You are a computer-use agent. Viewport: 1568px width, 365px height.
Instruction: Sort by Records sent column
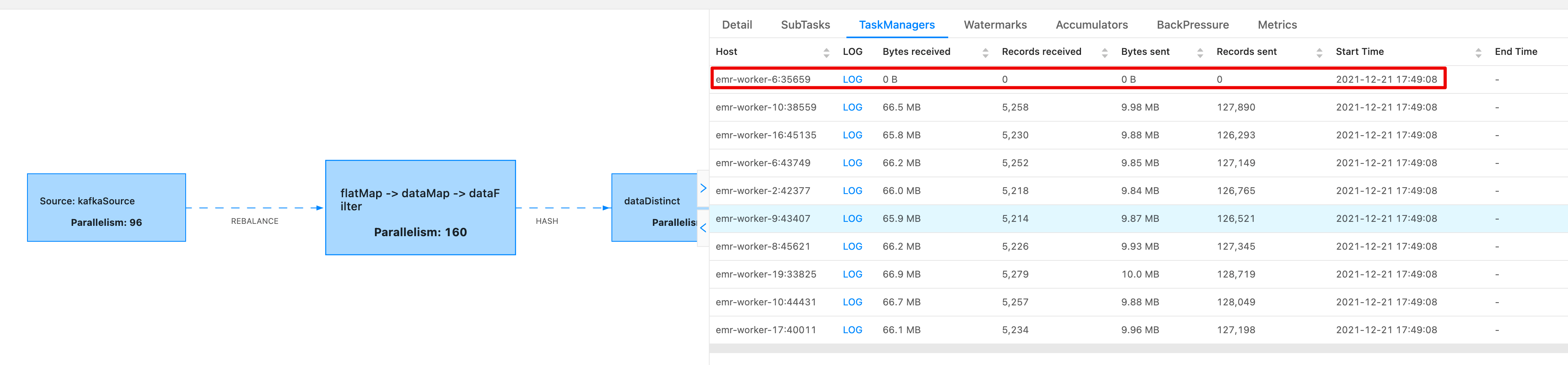tap(1319, 52)
